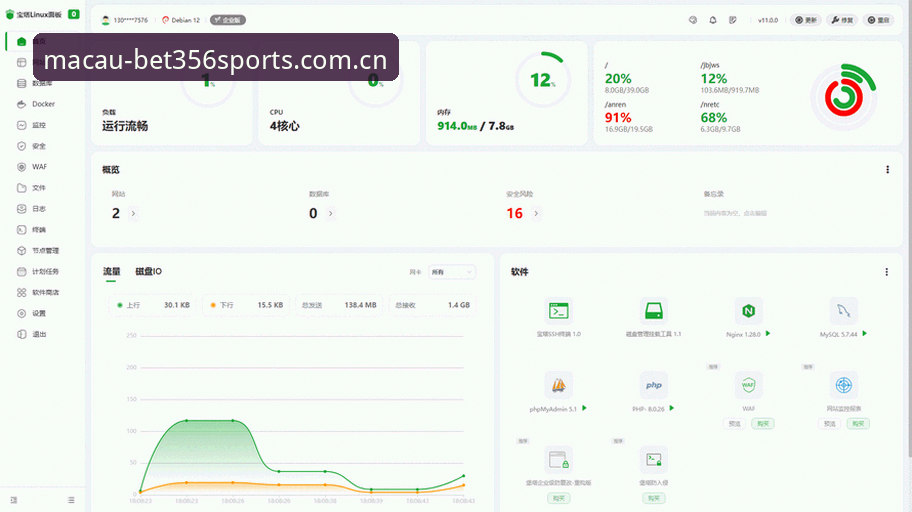This screenshot has height=512, width=912.
Task: Open the 磁盘管理挂载工具 1.1 software icon
Action: click(x=653, y=311)
